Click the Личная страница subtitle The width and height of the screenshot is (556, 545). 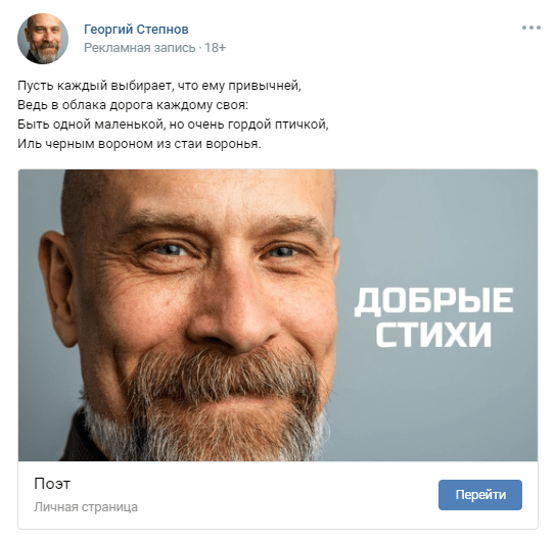coord(86,507)
